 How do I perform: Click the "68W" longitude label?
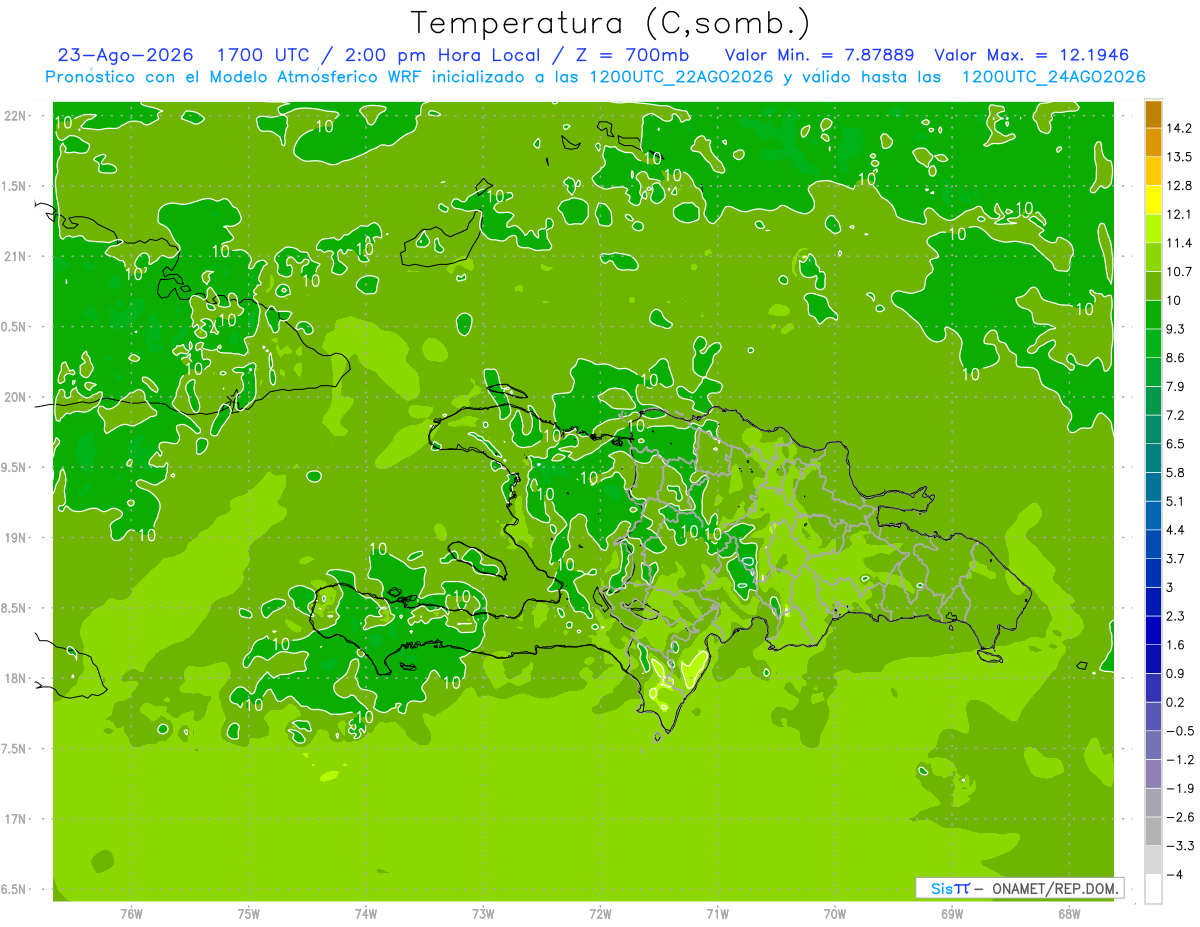point(1069,914)
